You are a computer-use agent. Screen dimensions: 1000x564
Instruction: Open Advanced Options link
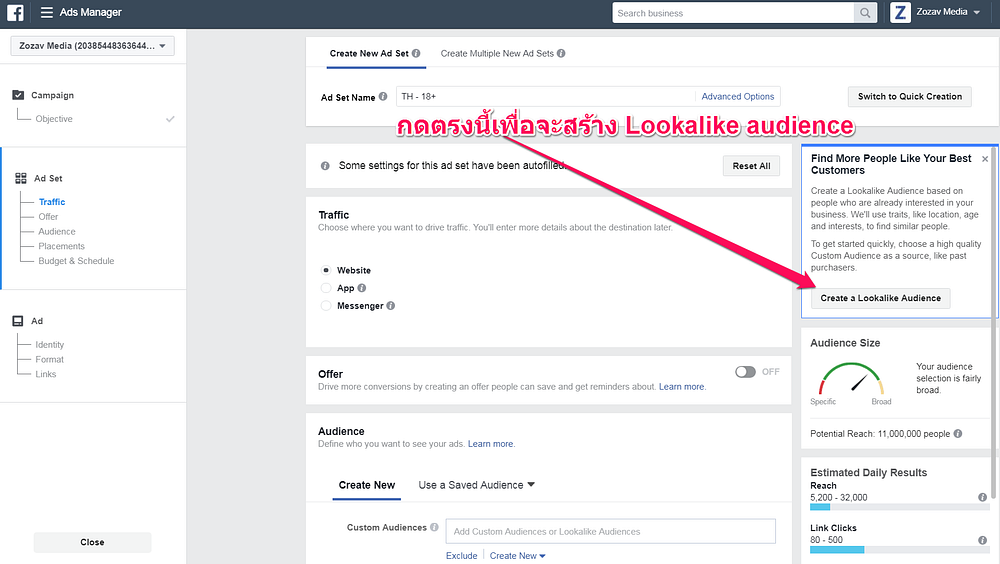click(738, 96)
